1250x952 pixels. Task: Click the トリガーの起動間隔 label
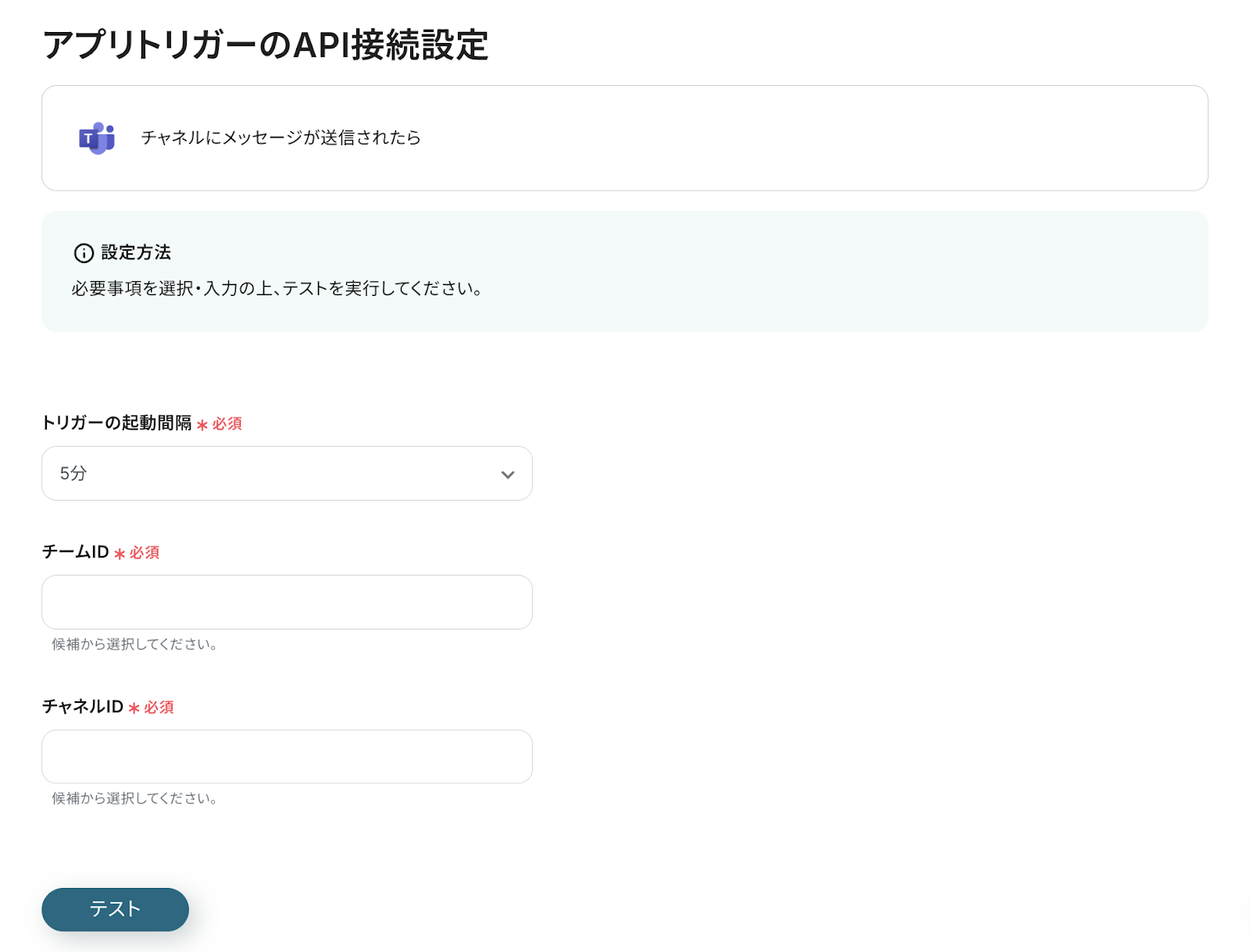116,423
